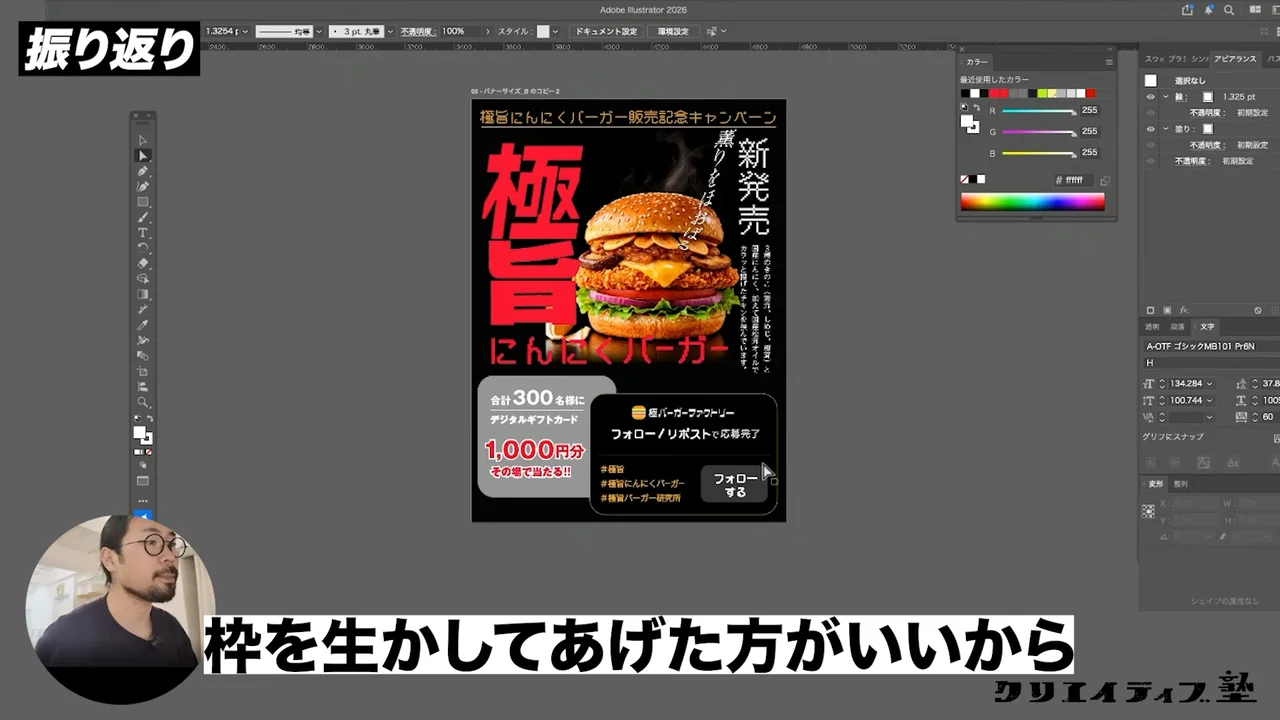Collapse the 線 stroke row chevron
The width and height of the screenshot is (1280, 720).
pyautogui.click(x=1165, y=97)
